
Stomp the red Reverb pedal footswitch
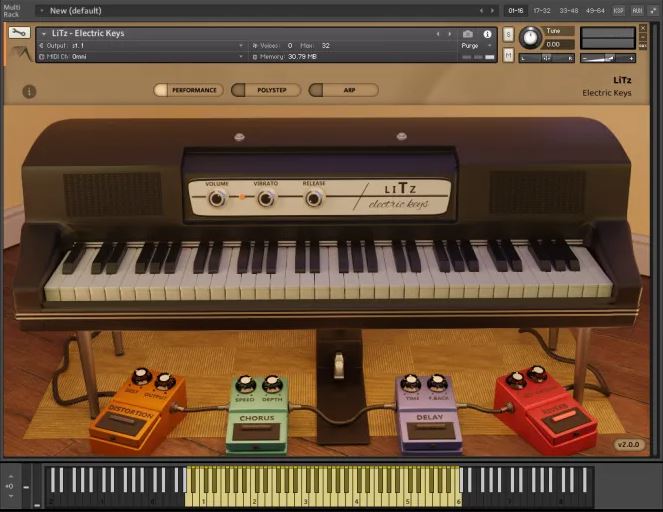(567, 420)
